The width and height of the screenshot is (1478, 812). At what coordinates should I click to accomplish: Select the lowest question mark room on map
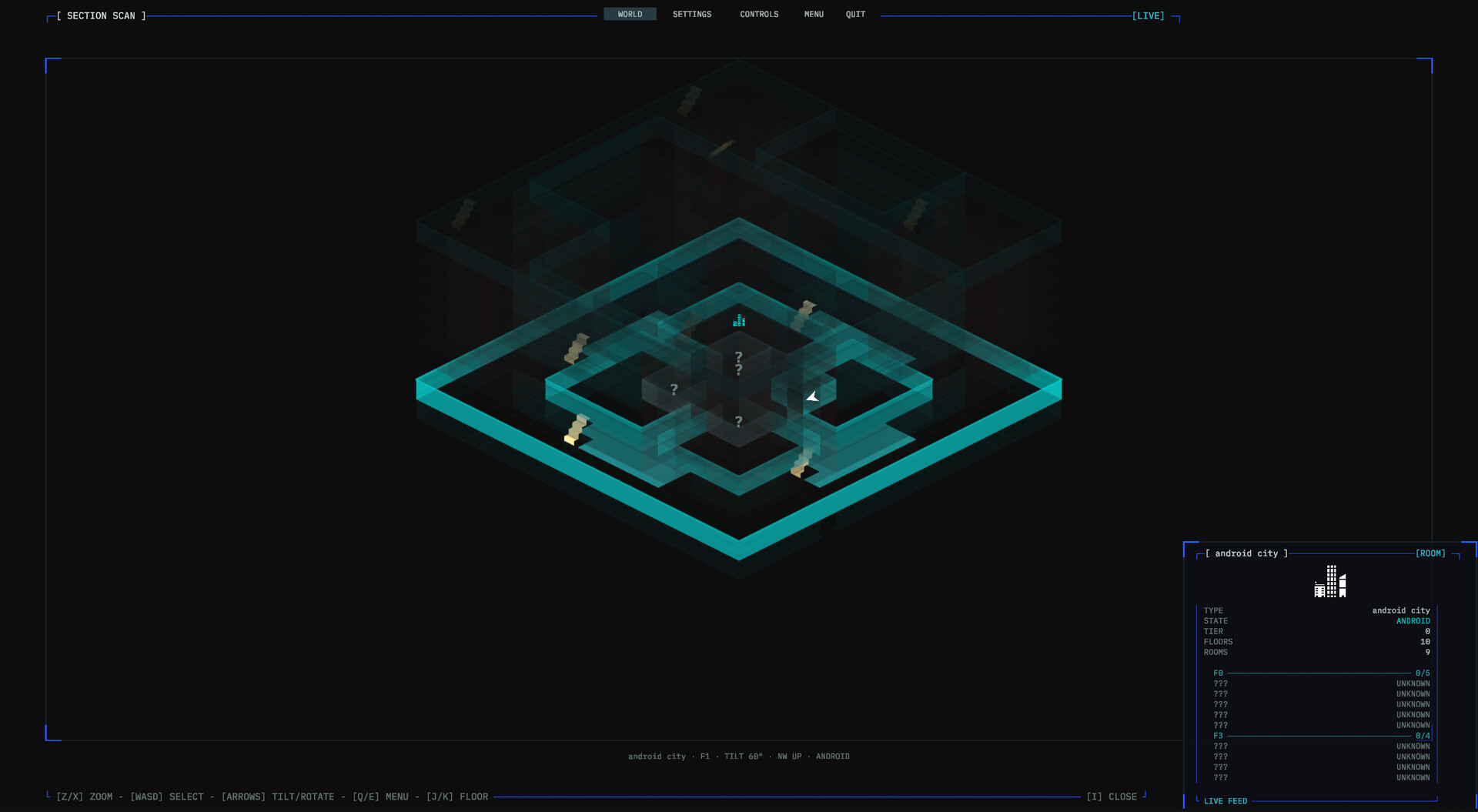click(738, 422)
